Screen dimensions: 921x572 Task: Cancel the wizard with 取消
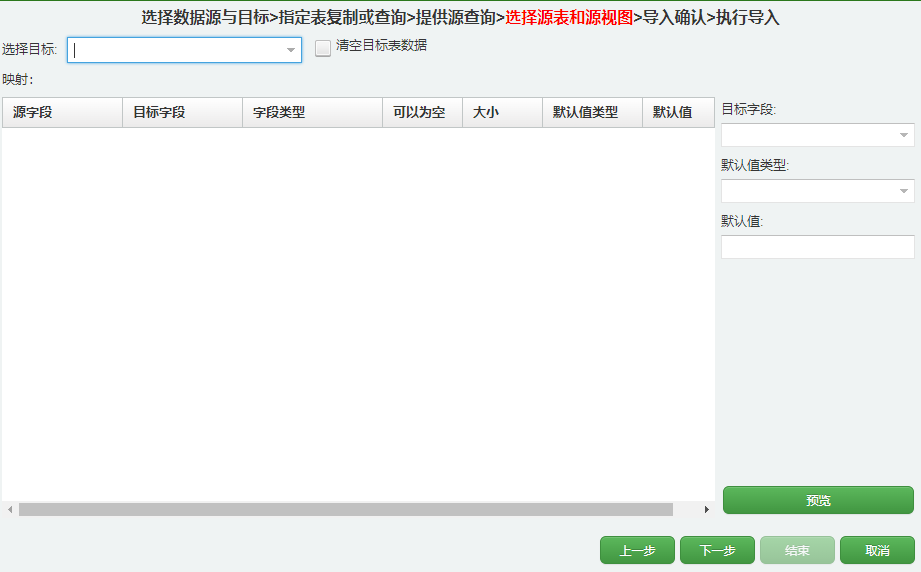(x=877, y=550)
